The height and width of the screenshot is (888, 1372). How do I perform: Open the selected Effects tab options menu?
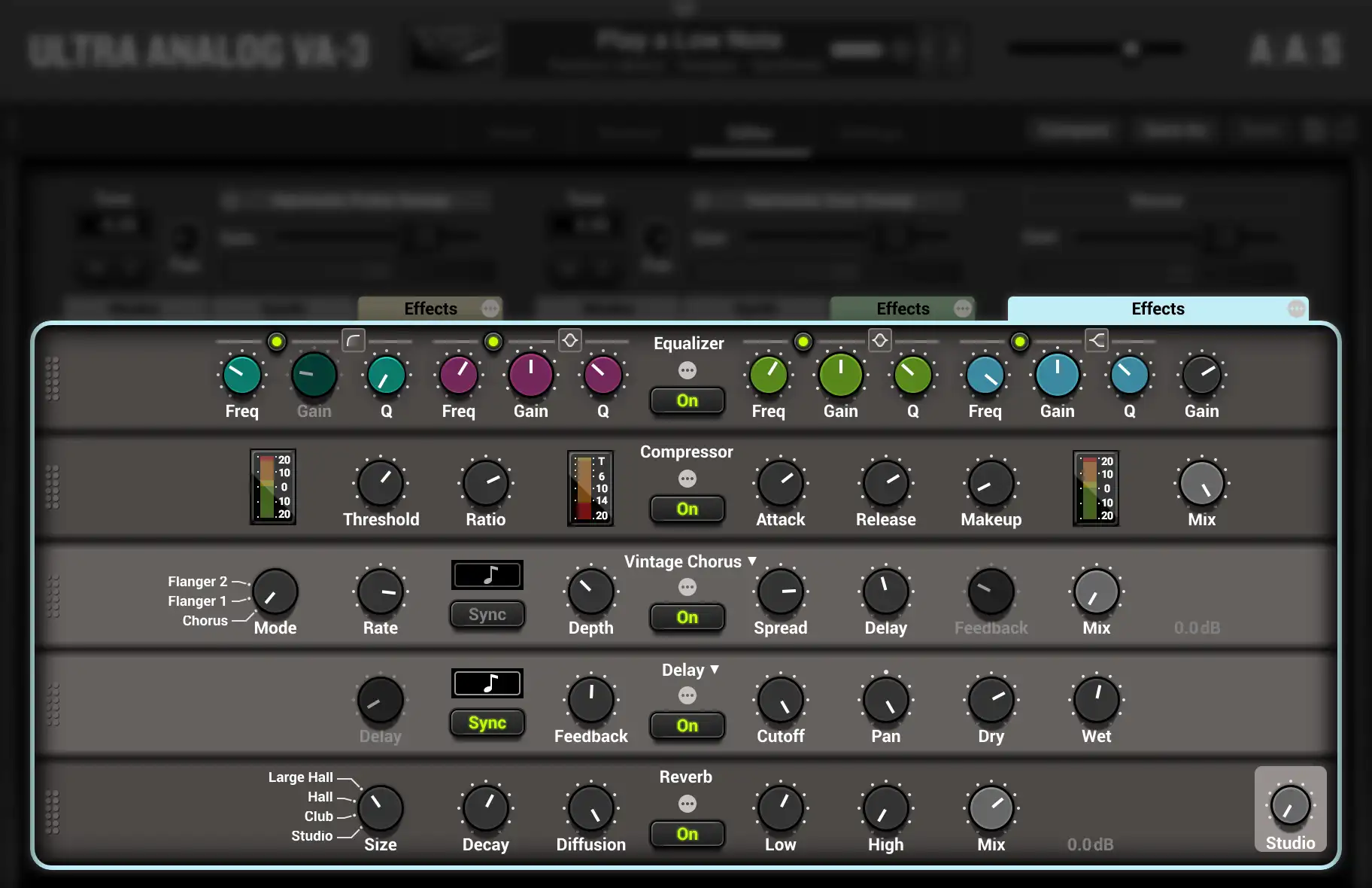[x=1296, y=309]
